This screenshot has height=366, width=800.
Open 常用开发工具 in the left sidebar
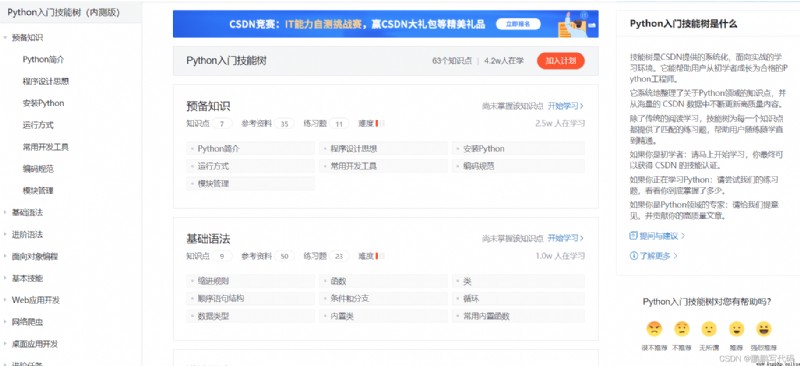coord(46,147)
